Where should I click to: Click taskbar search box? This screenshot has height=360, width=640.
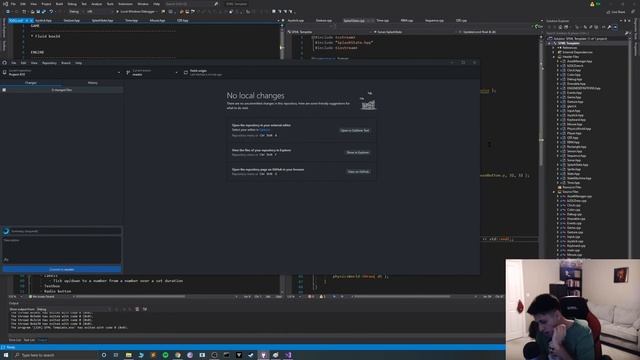(x=55, y=355)
